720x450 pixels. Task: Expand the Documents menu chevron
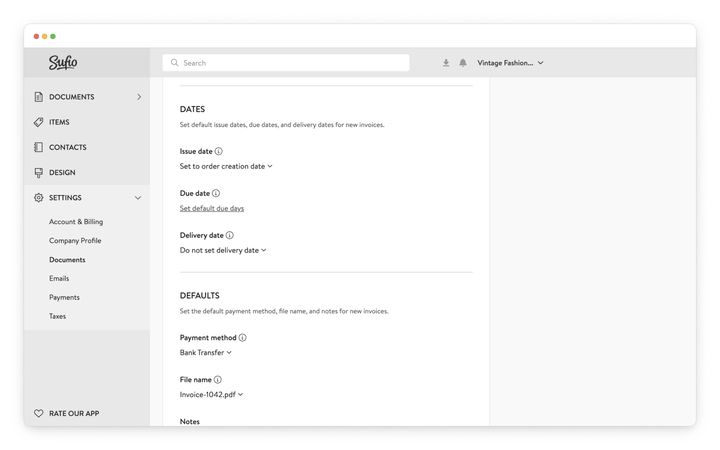[139, 97]
